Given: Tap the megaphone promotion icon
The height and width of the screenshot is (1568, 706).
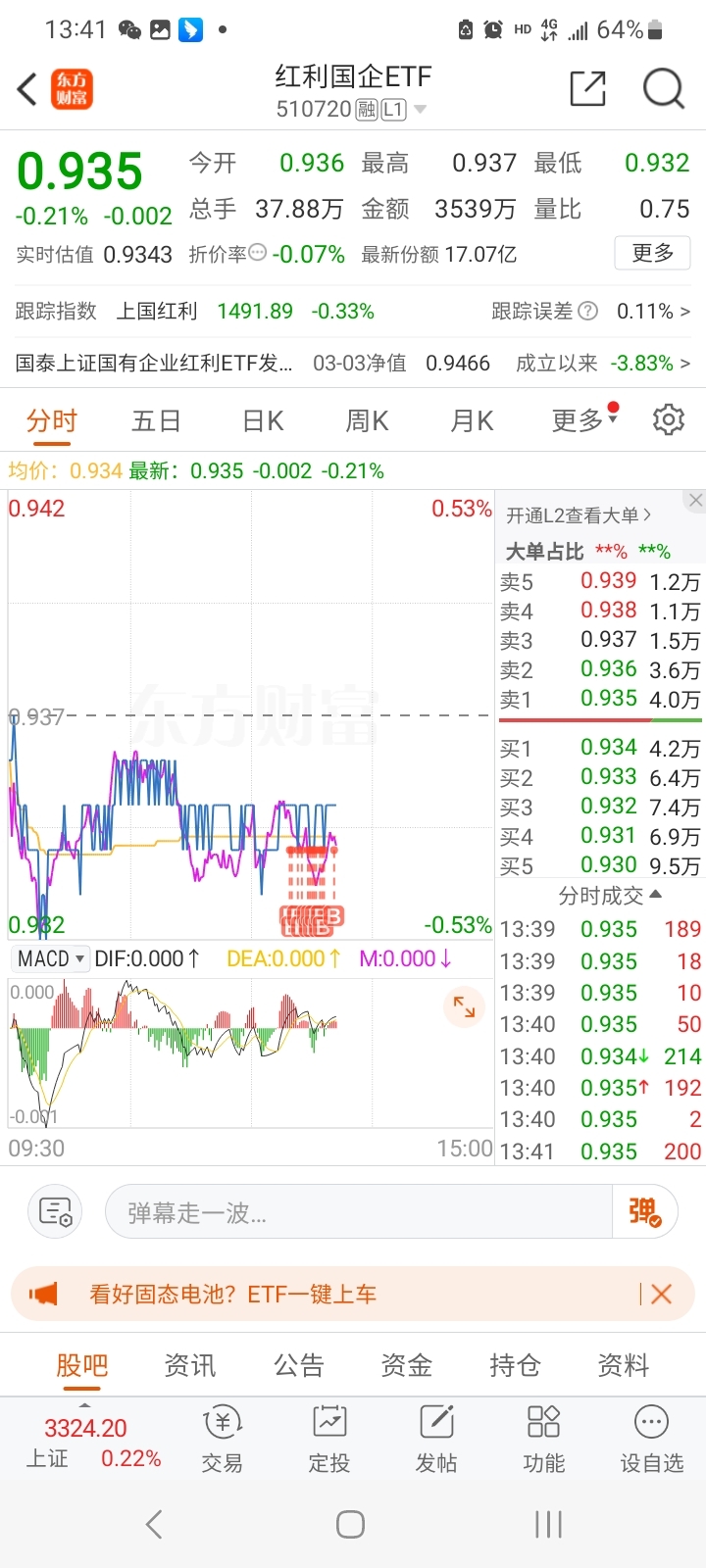Looking at the screenshot, I should (x=44, y=1295).
